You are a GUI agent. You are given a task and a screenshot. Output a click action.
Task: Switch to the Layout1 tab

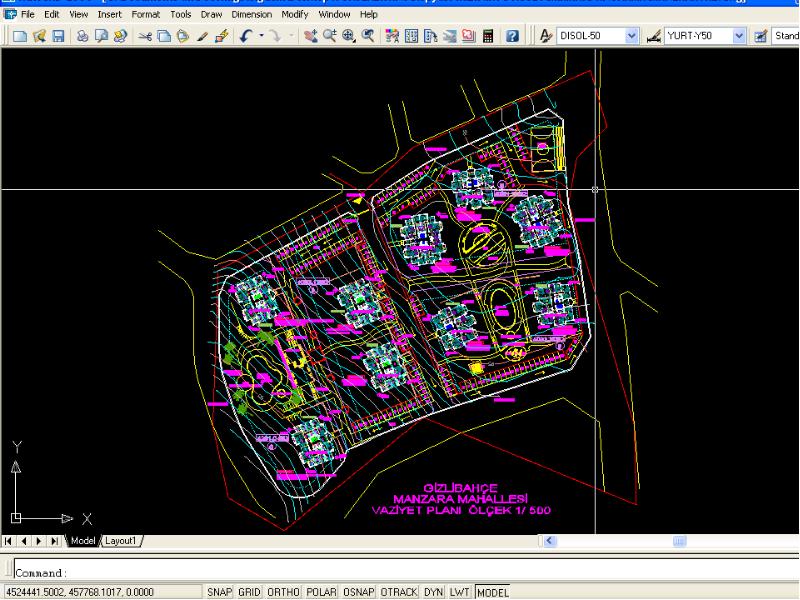pos(121,540)
